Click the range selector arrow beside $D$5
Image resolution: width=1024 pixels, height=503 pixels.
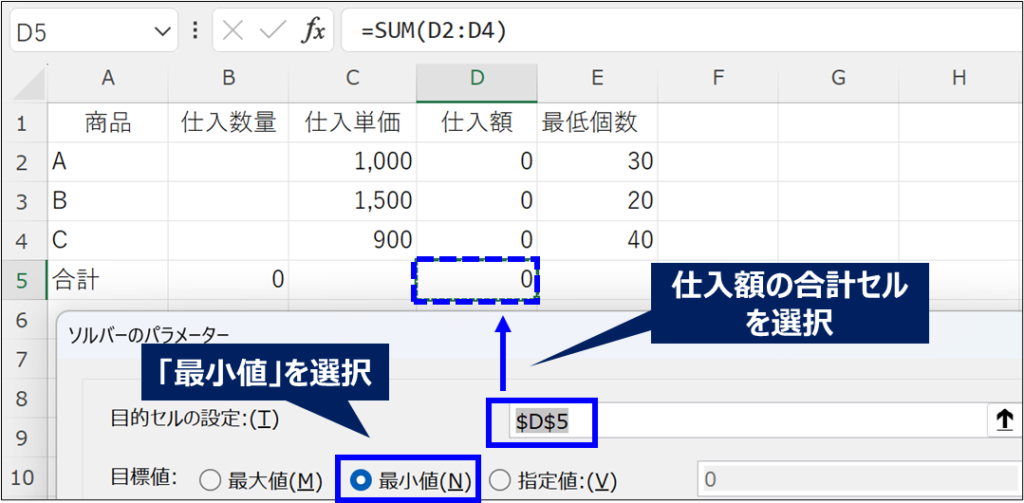click(x=1004, y=422)
